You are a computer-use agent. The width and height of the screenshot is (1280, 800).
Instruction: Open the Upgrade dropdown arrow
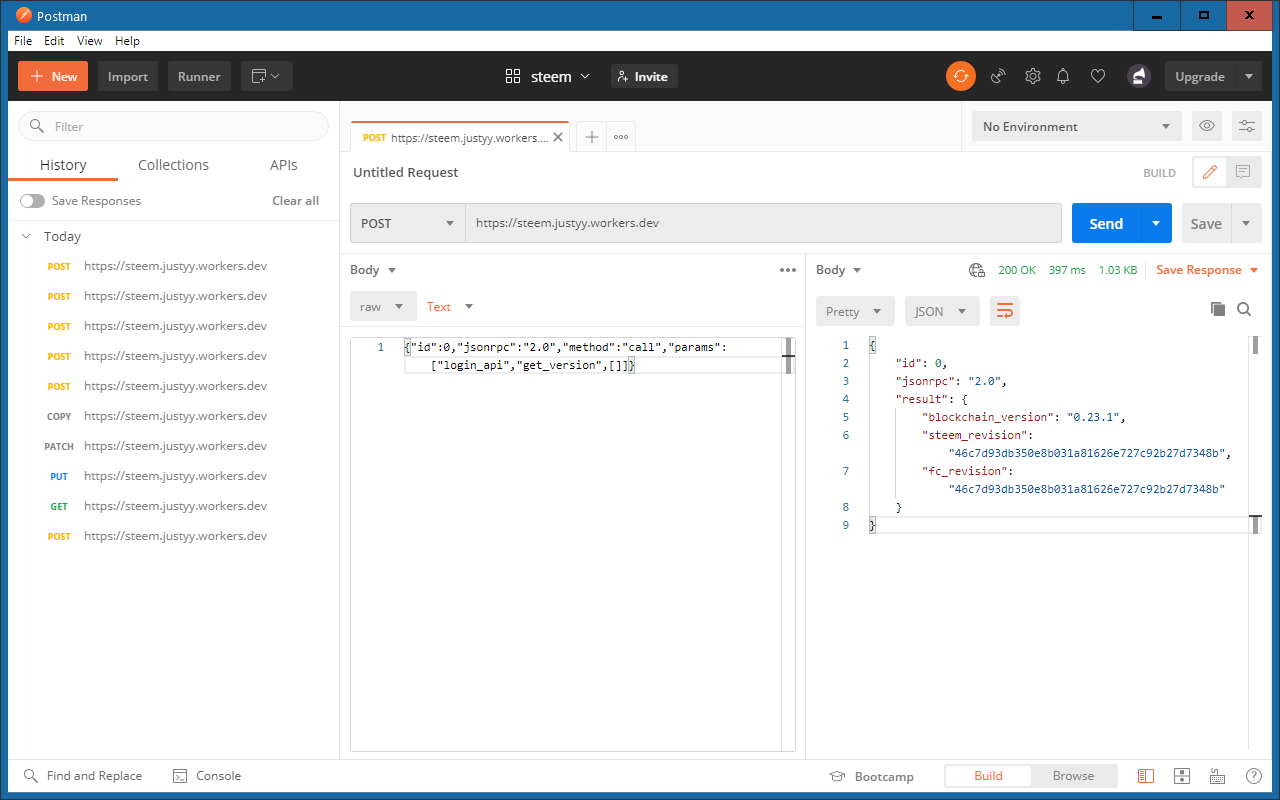pyautogui.click(x=1248, y=76)
